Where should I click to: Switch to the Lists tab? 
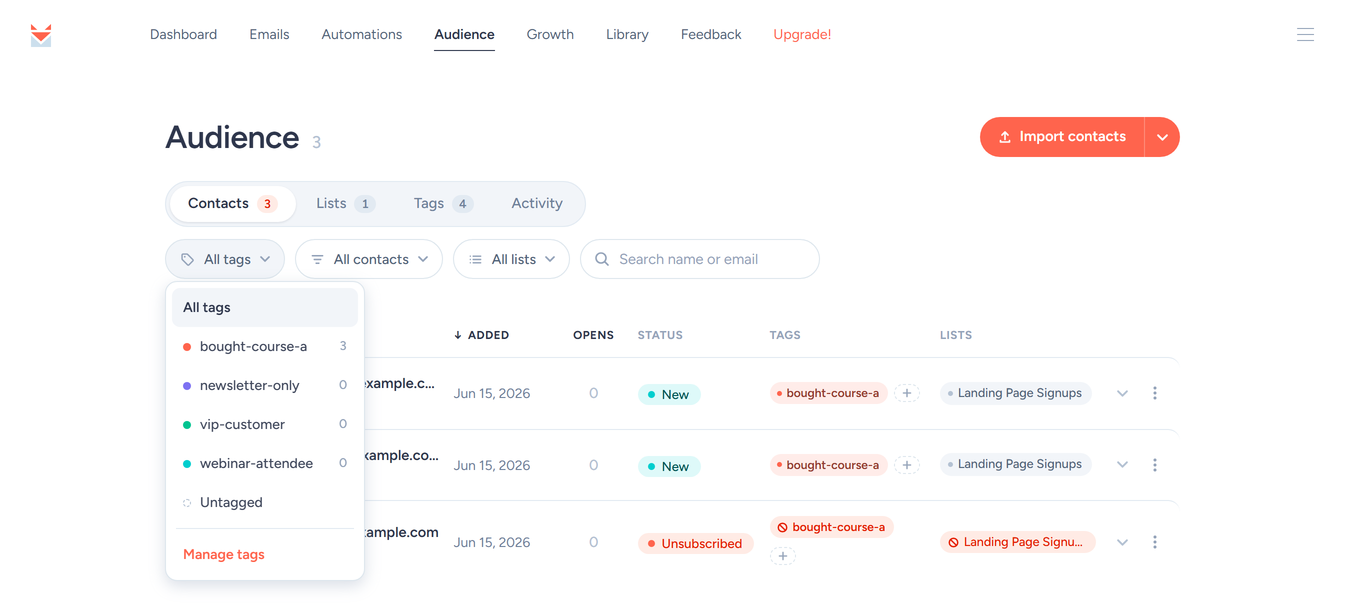pos(345,203)
